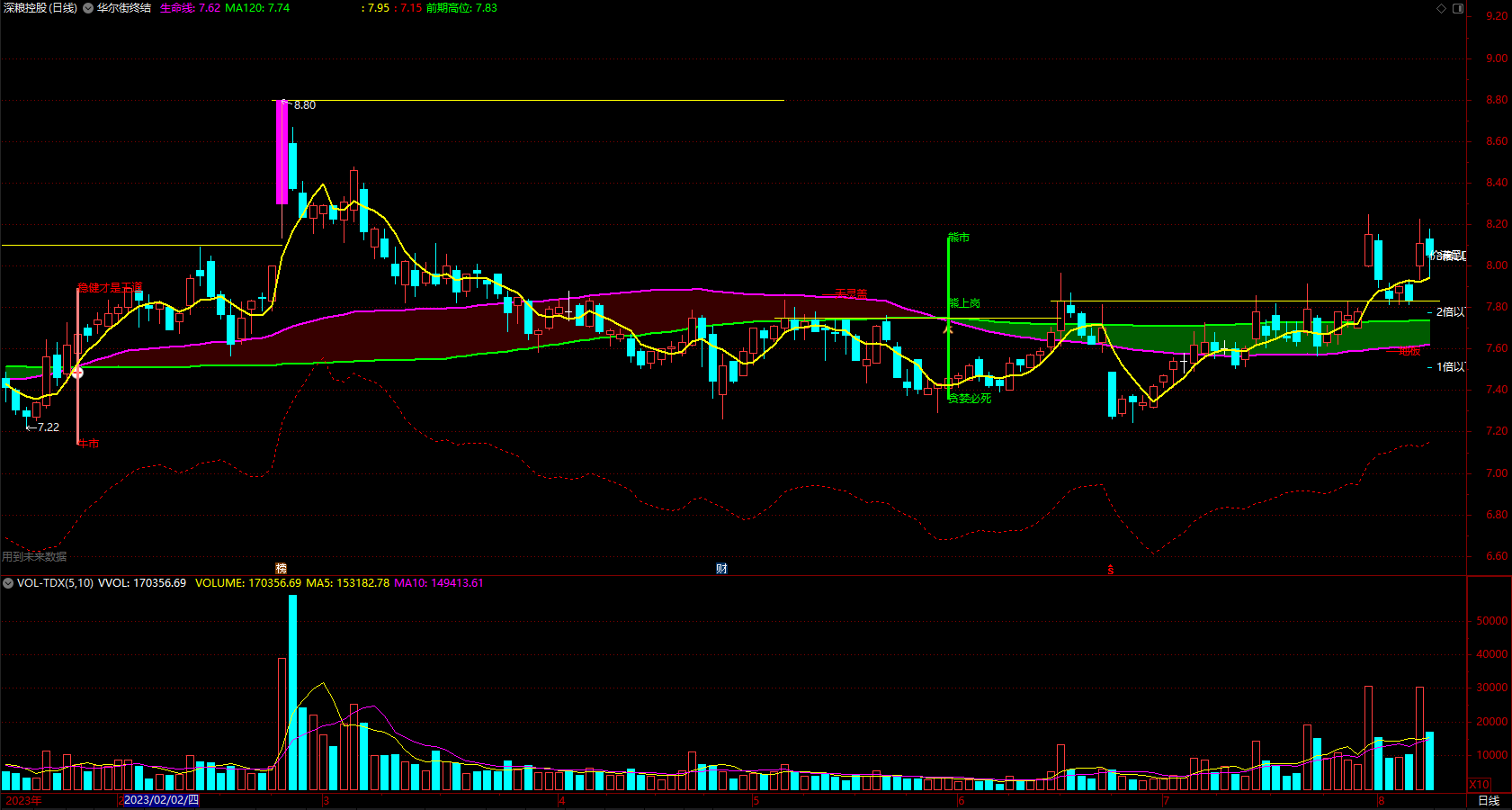Click the 9.00 price axis label
The width and height of the screenshot is (1512, 810).
pos(1497,58)
